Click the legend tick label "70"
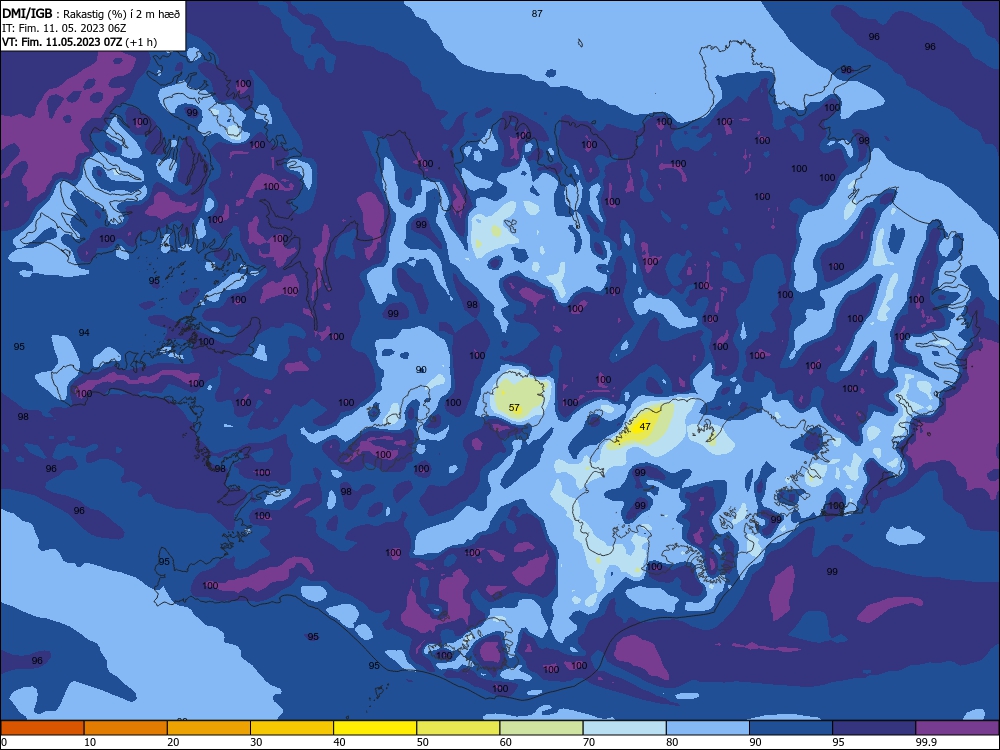The height and width of the screenshot is (750, 1000). (x=589, y=742)
